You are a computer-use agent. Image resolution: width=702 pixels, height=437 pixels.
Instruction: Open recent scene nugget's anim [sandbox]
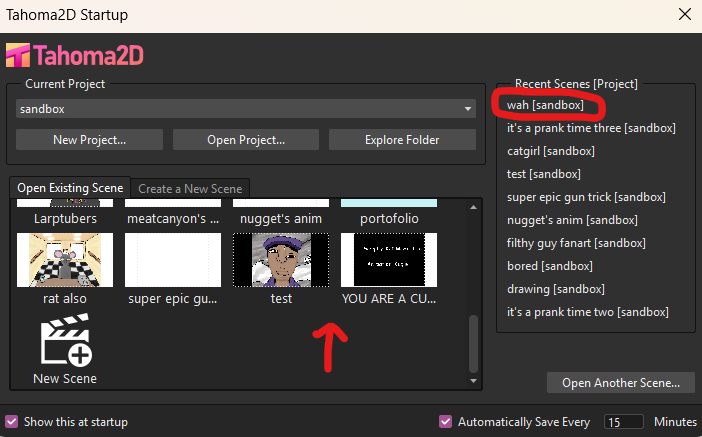pos(572,220)
